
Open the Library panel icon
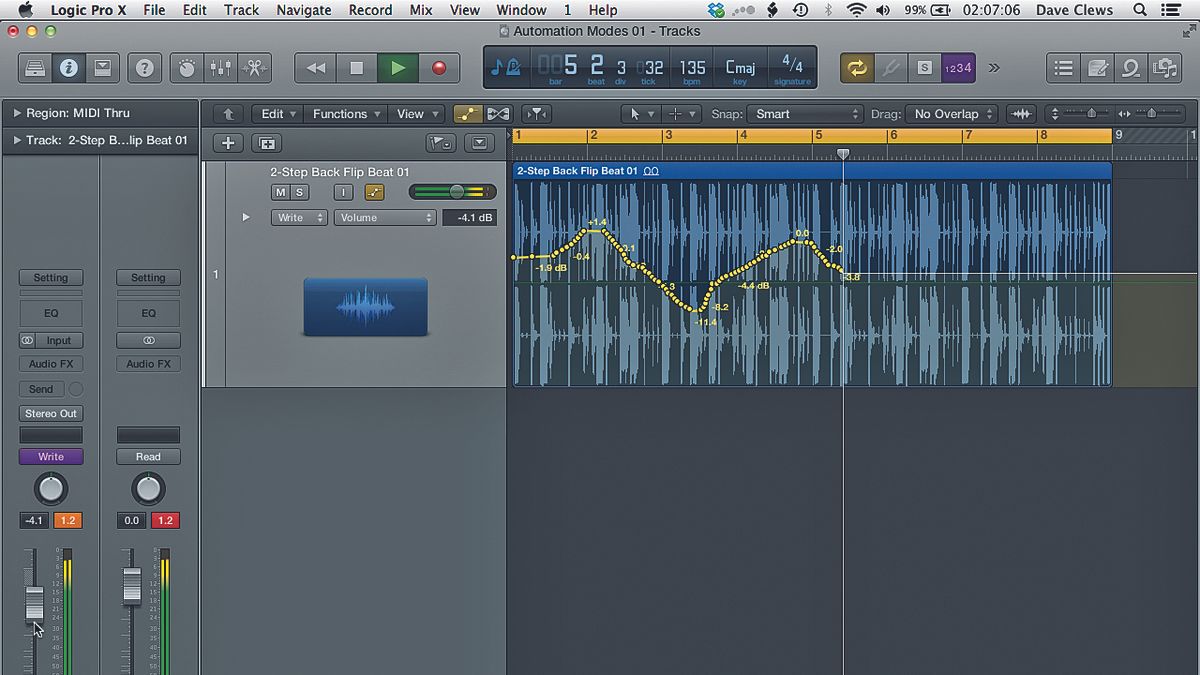click(34, 67)
